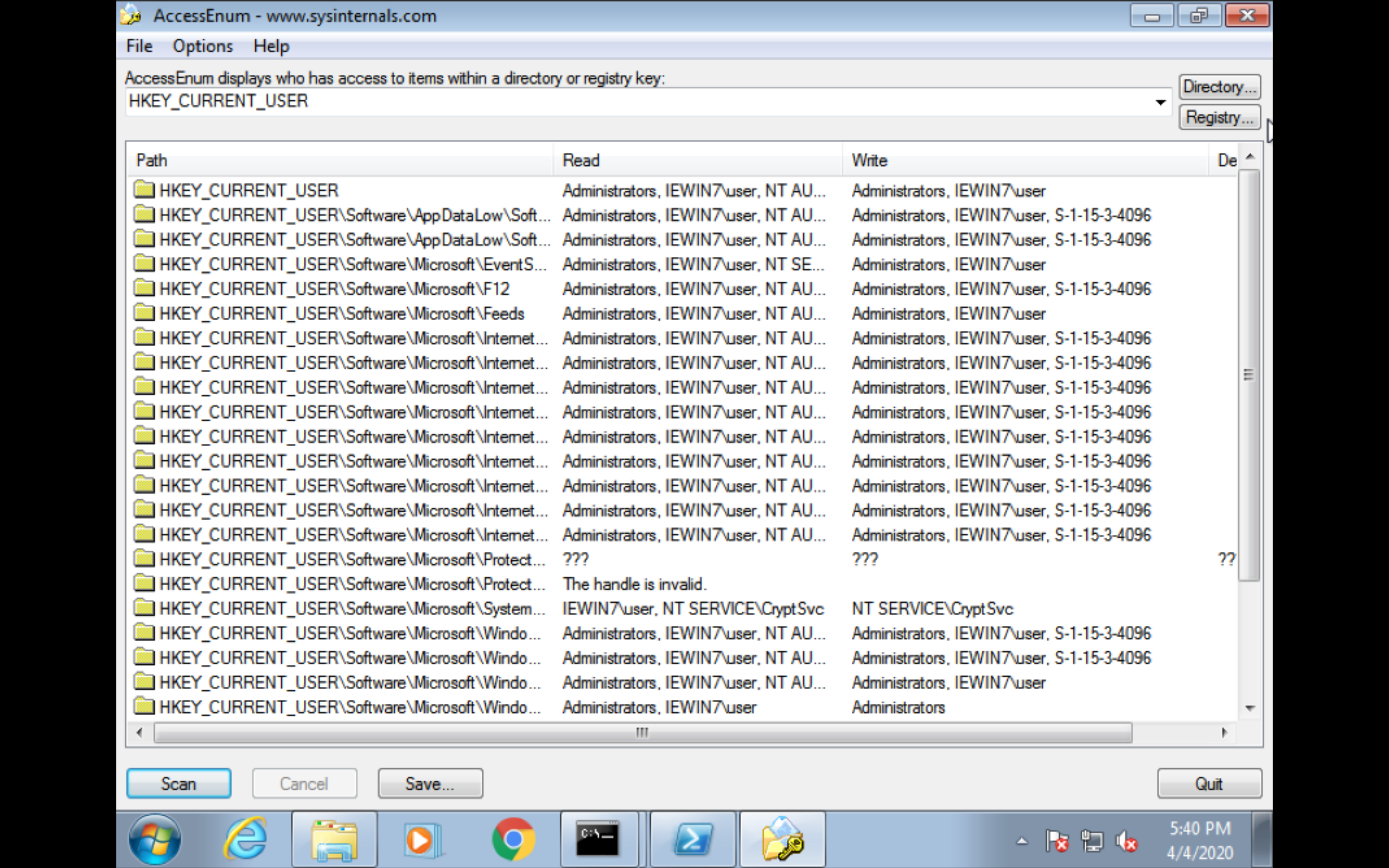Screen dimensions: 1389x868
Task: Click AccessEnum app icon in title bar
Action: [x=131, y=15]
